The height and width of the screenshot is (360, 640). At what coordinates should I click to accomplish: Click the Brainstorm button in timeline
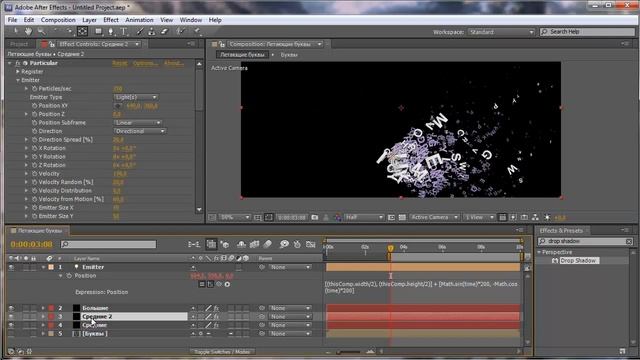[284, 244]
